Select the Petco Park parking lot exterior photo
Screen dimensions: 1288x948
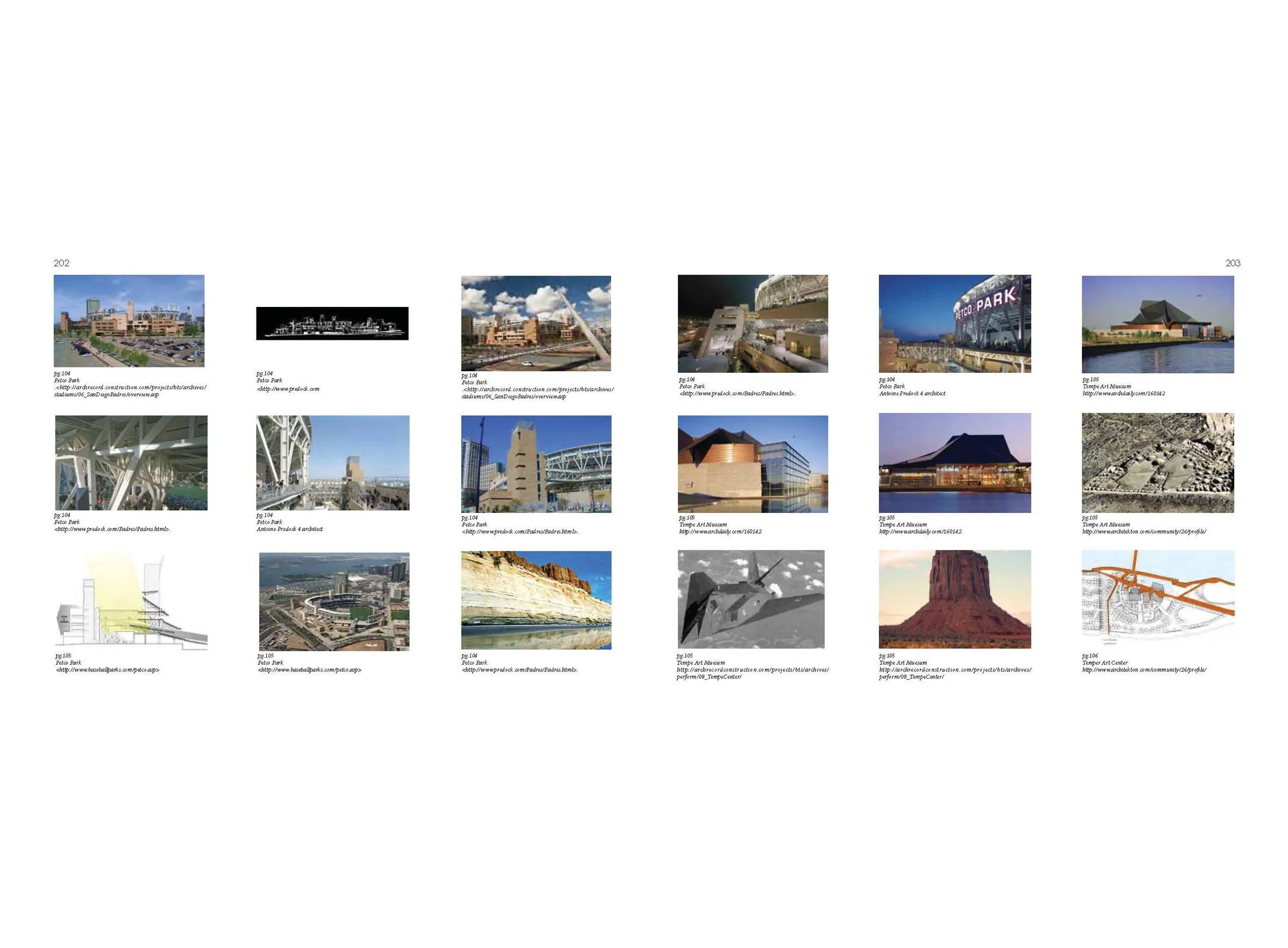129,321
